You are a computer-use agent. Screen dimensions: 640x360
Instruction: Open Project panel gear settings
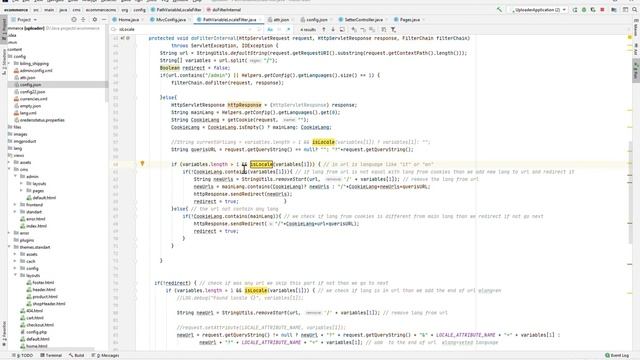tap(95, 19)
